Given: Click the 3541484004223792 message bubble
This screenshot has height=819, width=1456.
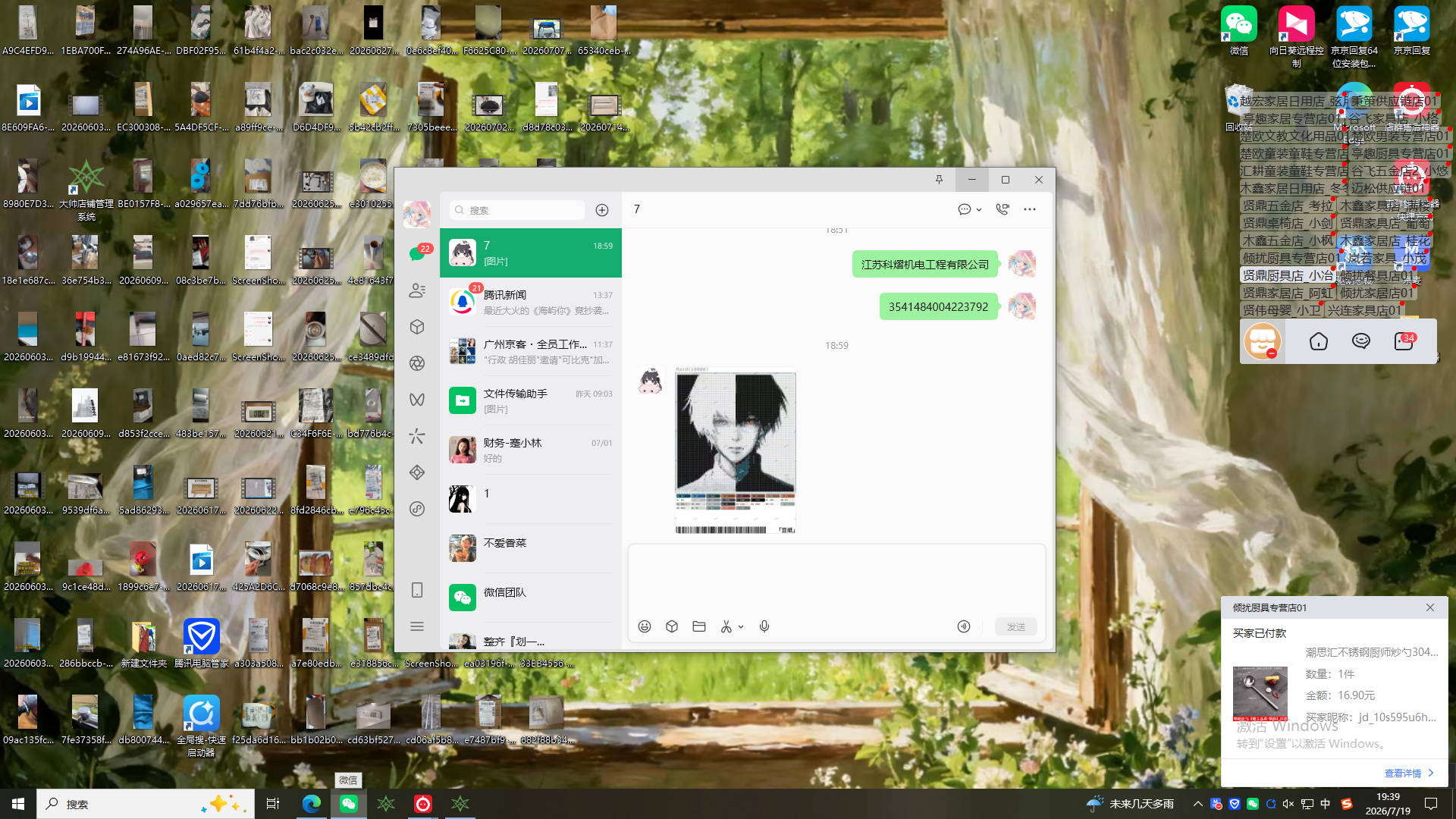Looking at the screenshot, I should (939, 307).
